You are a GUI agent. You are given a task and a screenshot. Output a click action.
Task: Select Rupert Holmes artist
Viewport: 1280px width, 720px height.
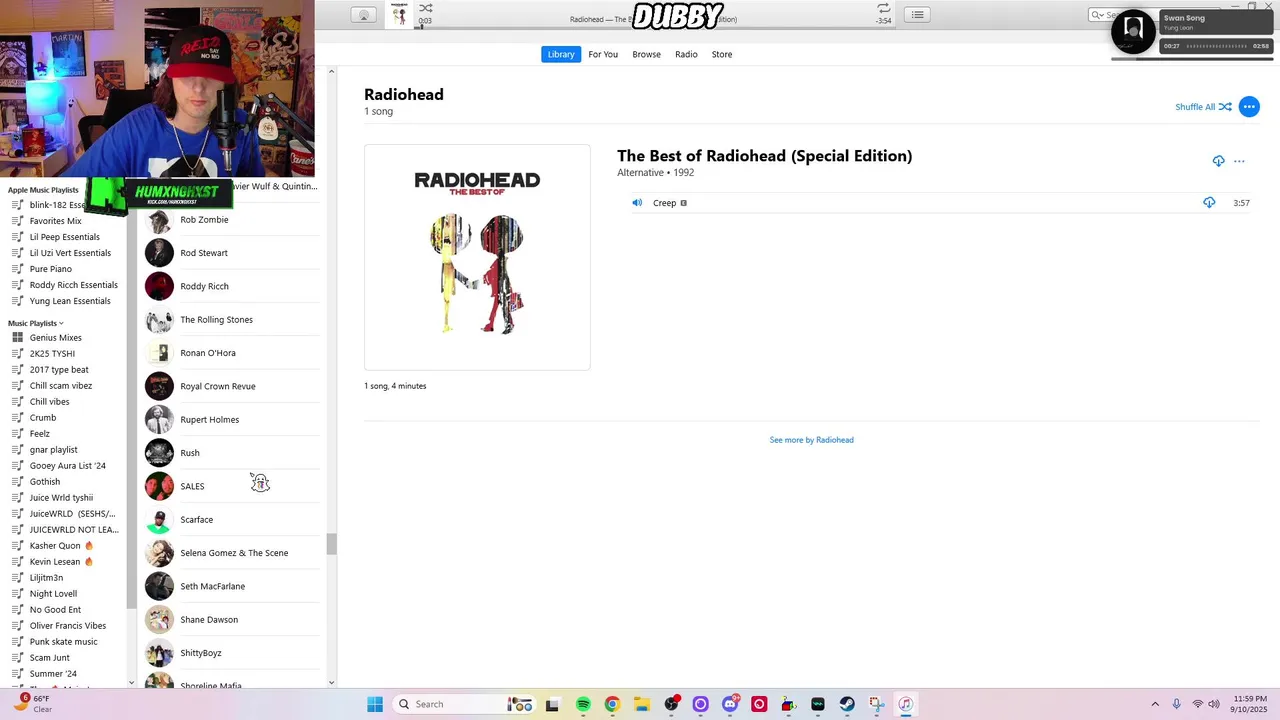tap(232, 420)
